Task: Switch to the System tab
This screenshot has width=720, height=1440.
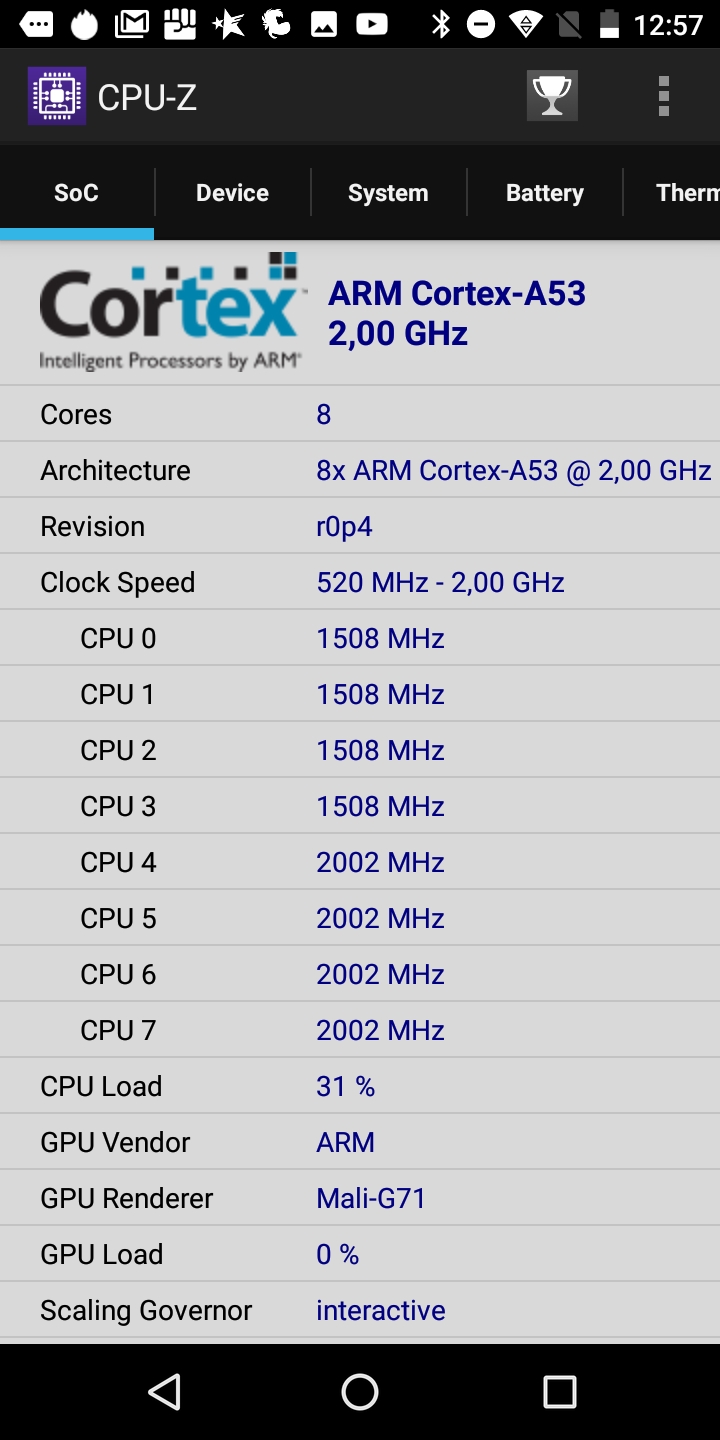Action: (x=388, y=193)
